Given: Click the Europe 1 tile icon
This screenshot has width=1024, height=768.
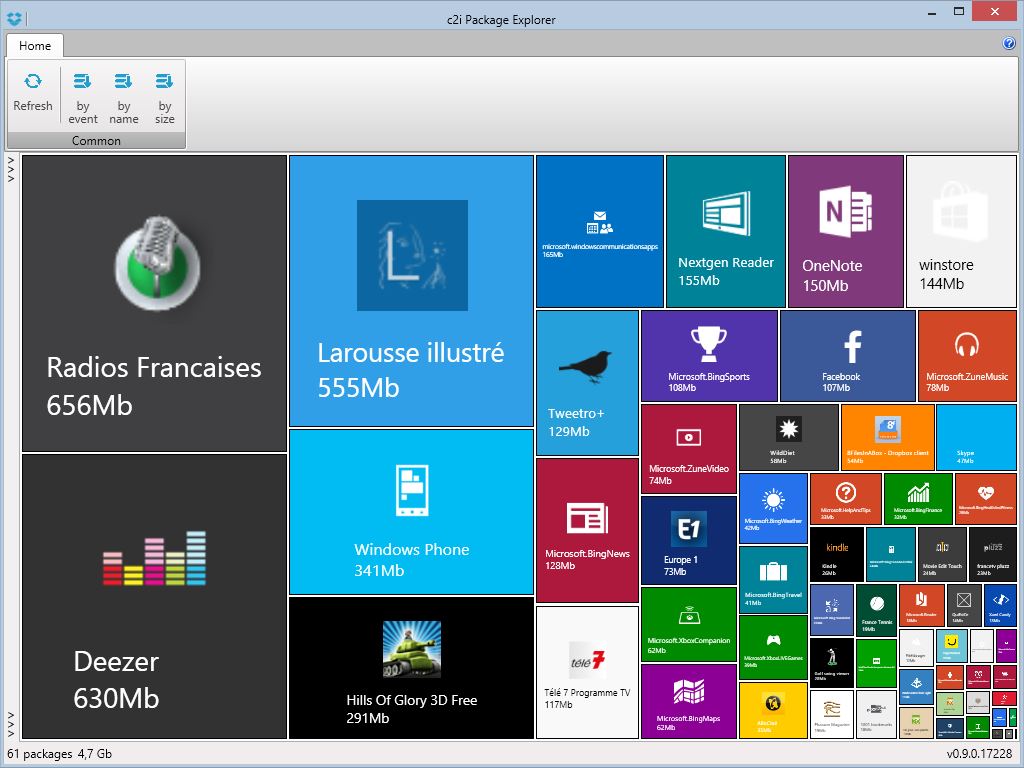Looking at the screenshot, I should point(689,528).
